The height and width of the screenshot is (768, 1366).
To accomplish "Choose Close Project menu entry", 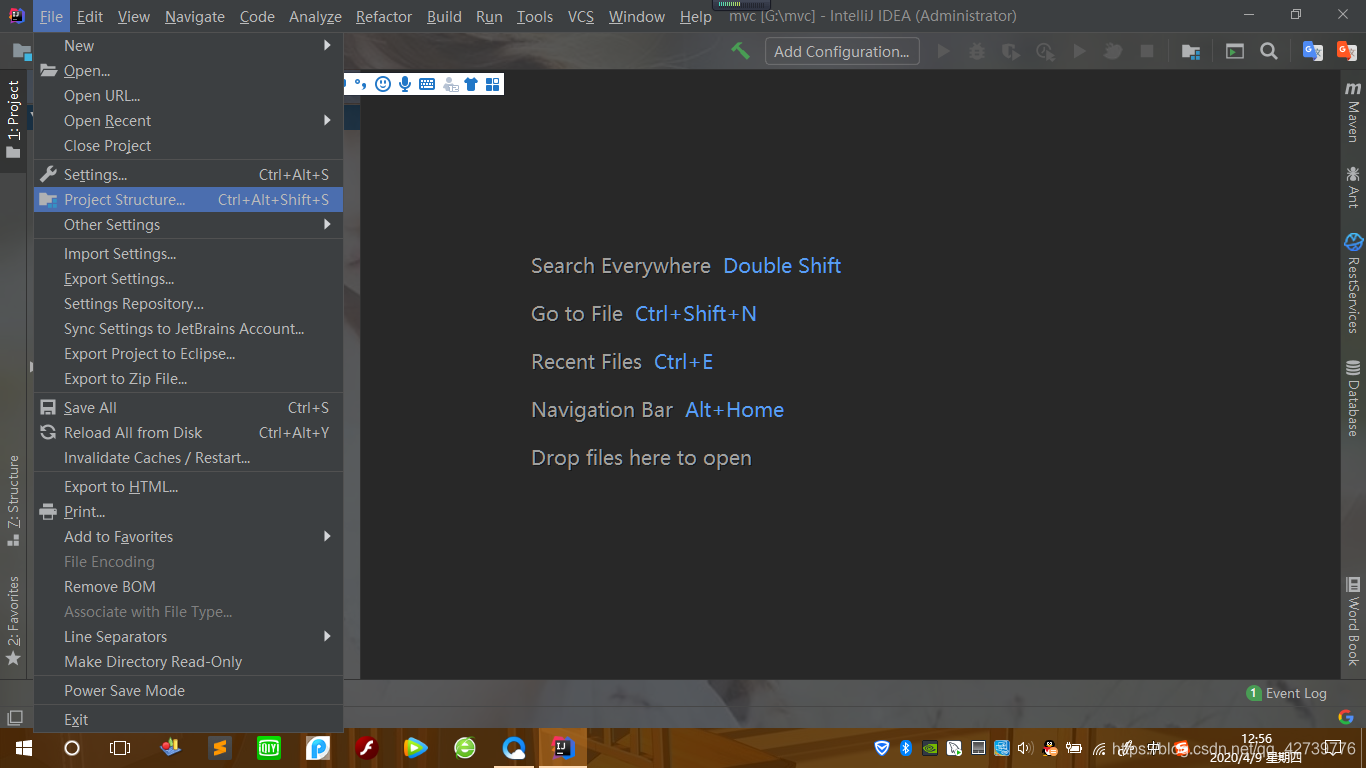I will (x=188, y=145).
